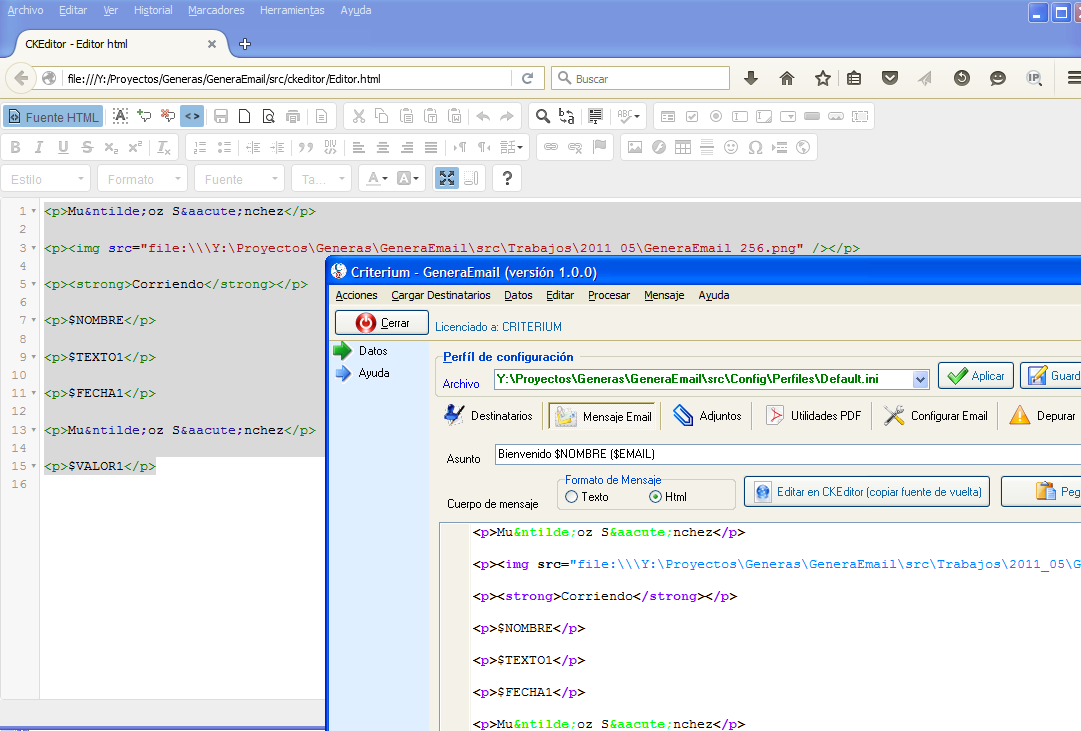1081x731 pixels.
Task: Click the add comment icon in CKEditor toolbar
Action: click(144, 116)
